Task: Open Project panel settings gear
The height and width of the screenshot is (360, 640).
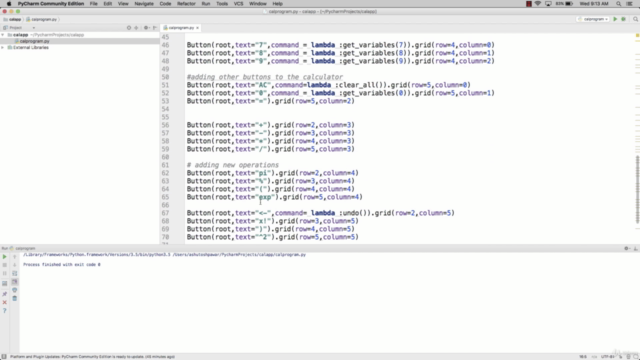Action: click(147, 28)
